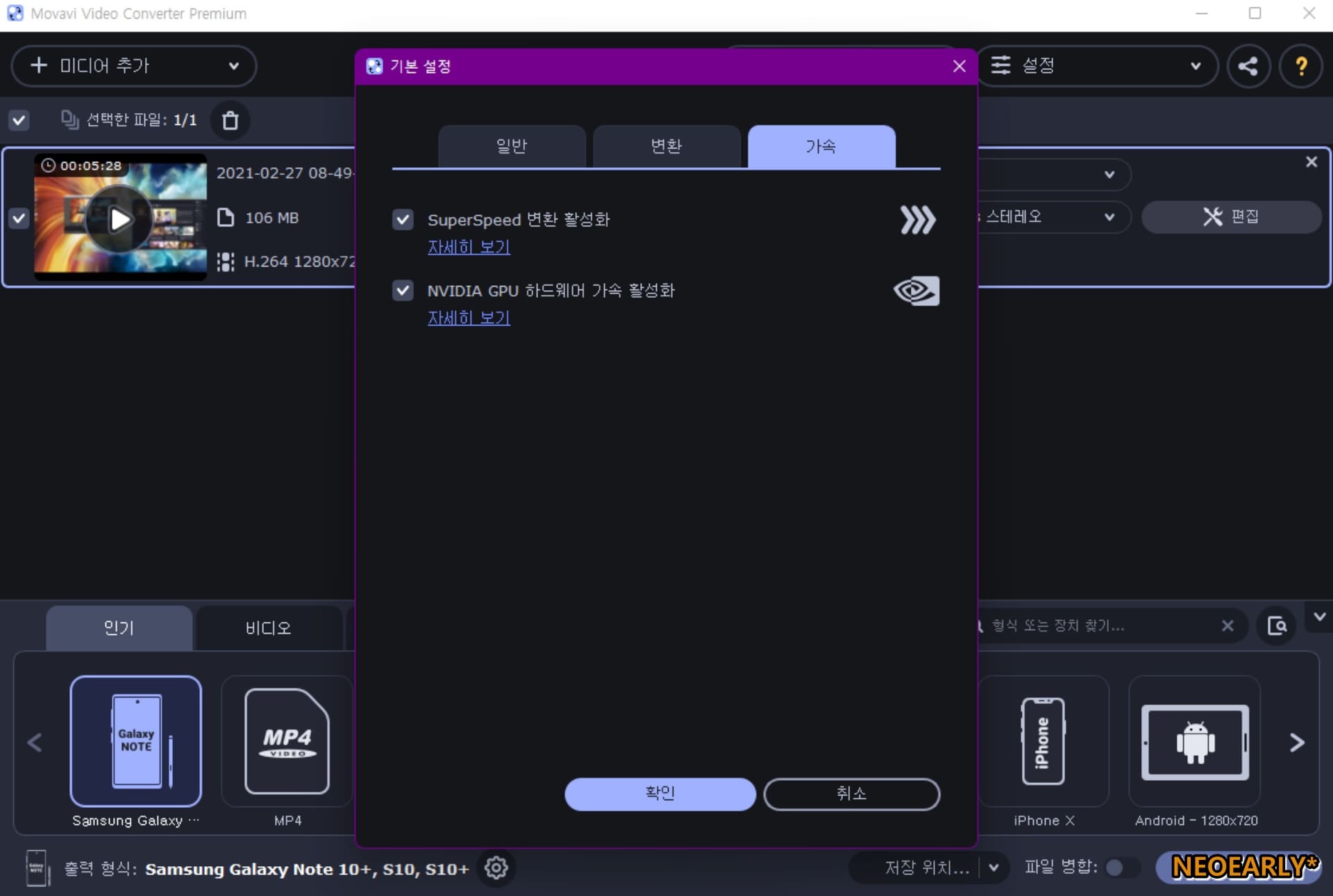The height and width of the screenshot is (896, 1333).
Task: Select the iPhone X preset icon
Action: 1042,741
